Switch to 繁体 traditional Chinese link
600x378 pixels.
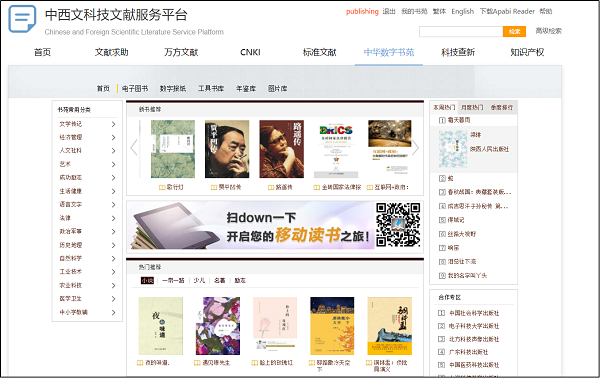point(439,11)
